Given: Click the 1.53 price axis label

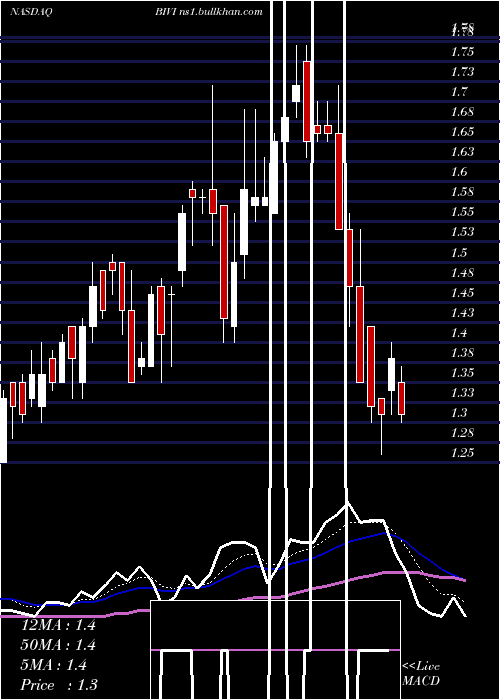Looking at the screenshot, I should (x=462, y=232).
